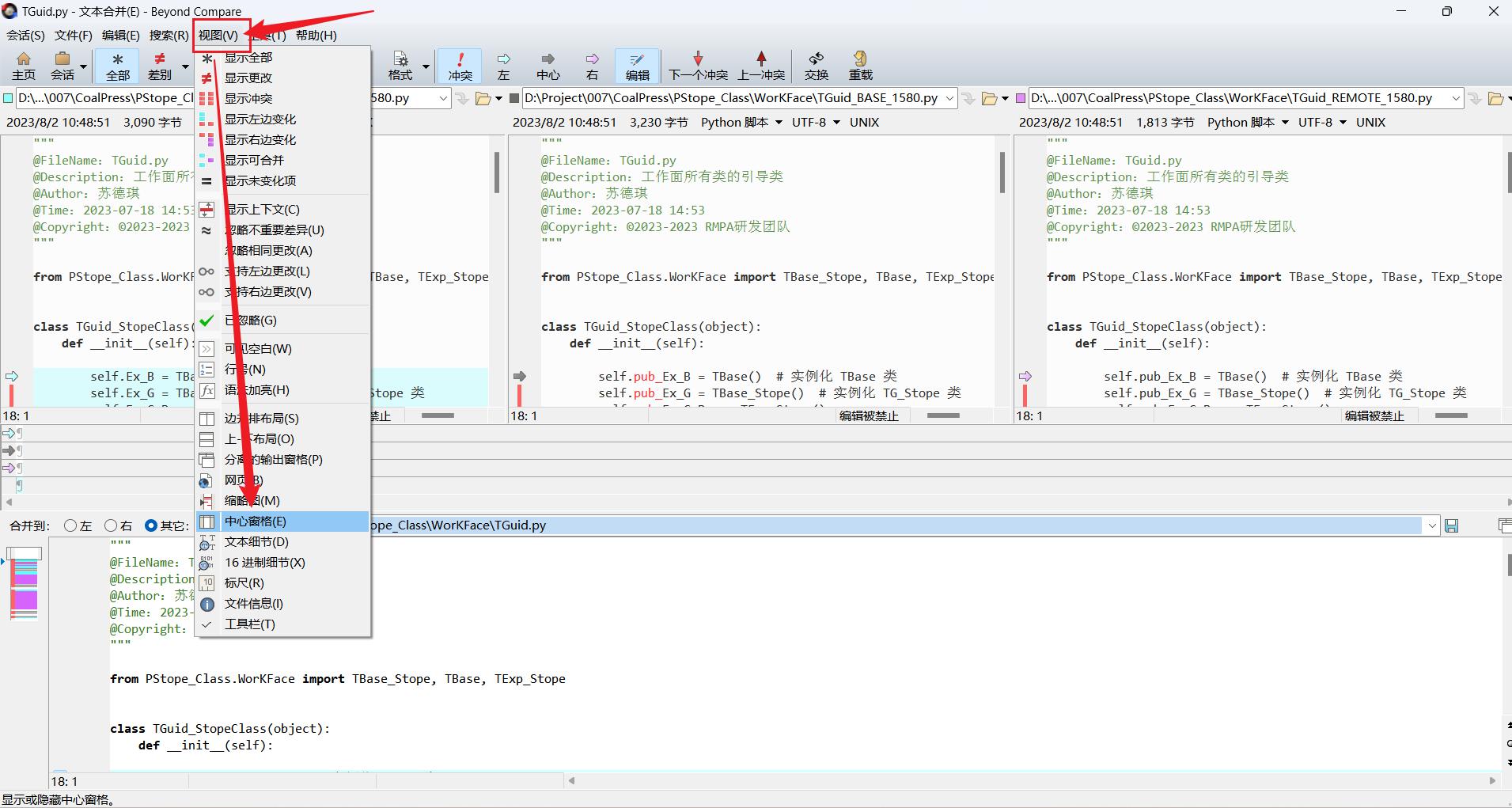1512x808 pixels.
Task: Open the 搜索(R) menu
Action: point(169,36)
